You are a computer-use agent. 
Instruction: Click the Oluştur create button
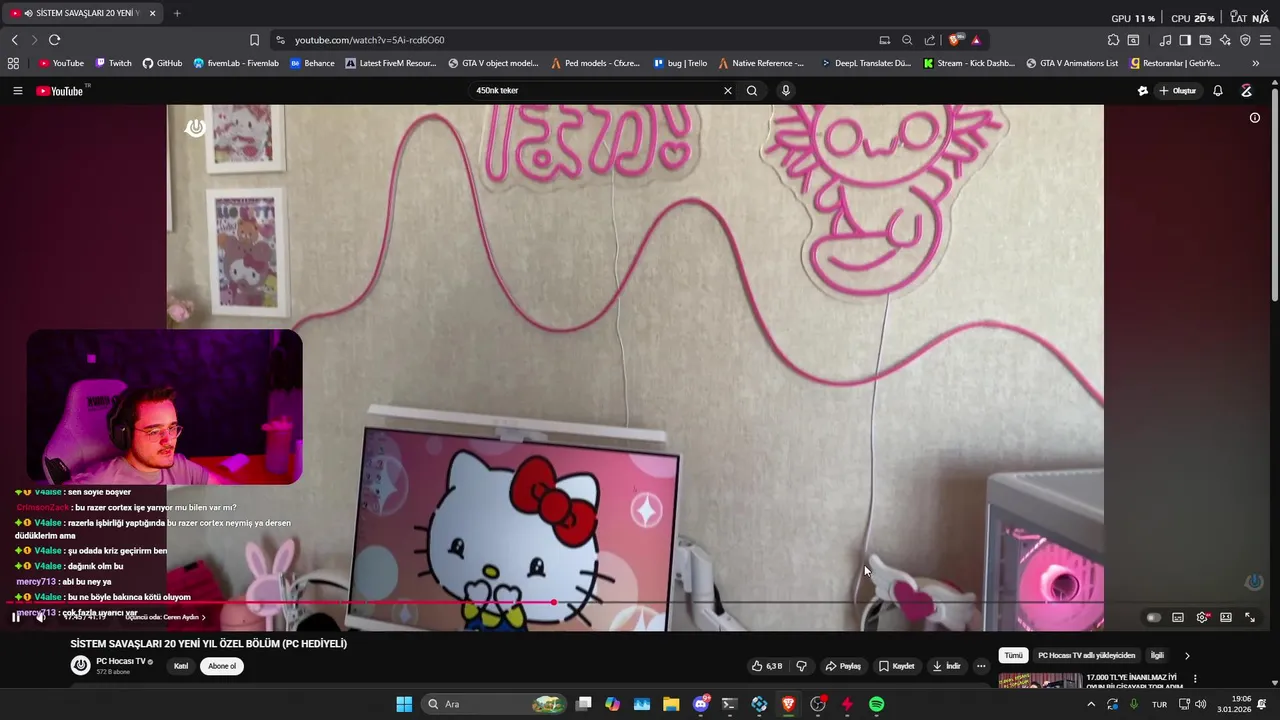[x=1177, y=91]
